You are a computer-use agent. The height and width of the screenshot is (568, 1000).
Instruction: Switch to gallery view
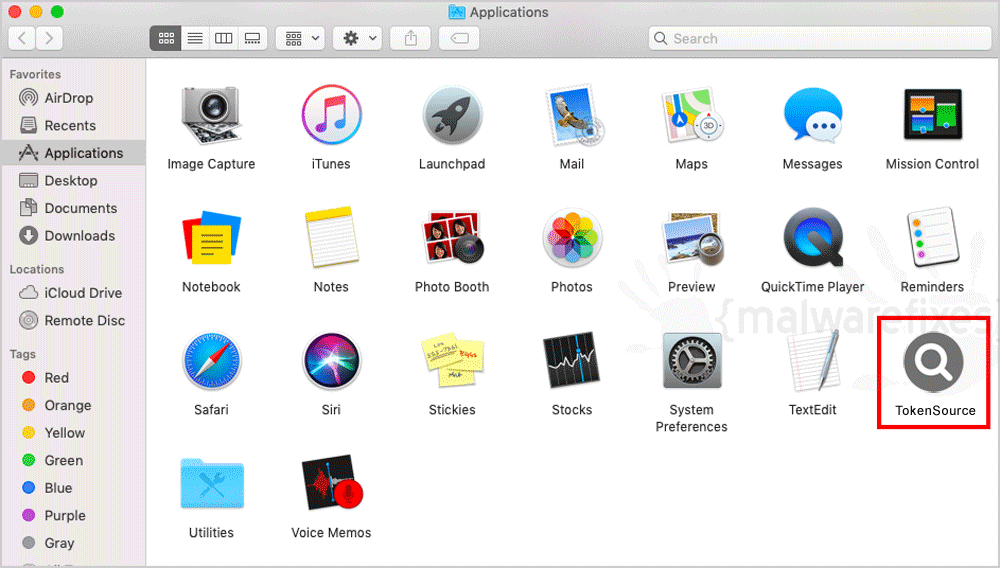253,38
